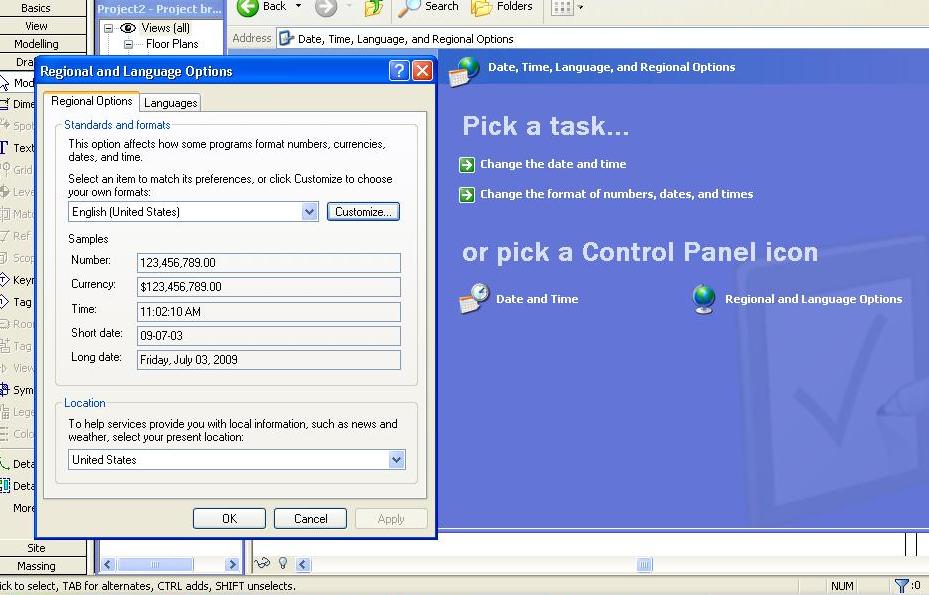This screenshot has width=929, height=595.
Task: Open Search in the Control Panel toolbar
Action: (428, 7)
